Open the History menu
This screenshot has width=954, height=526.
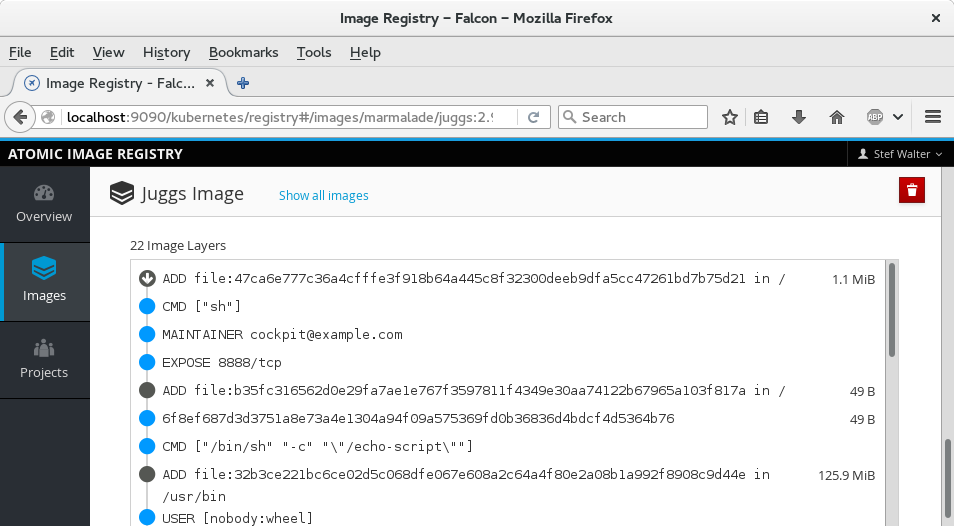pos(166,52)
